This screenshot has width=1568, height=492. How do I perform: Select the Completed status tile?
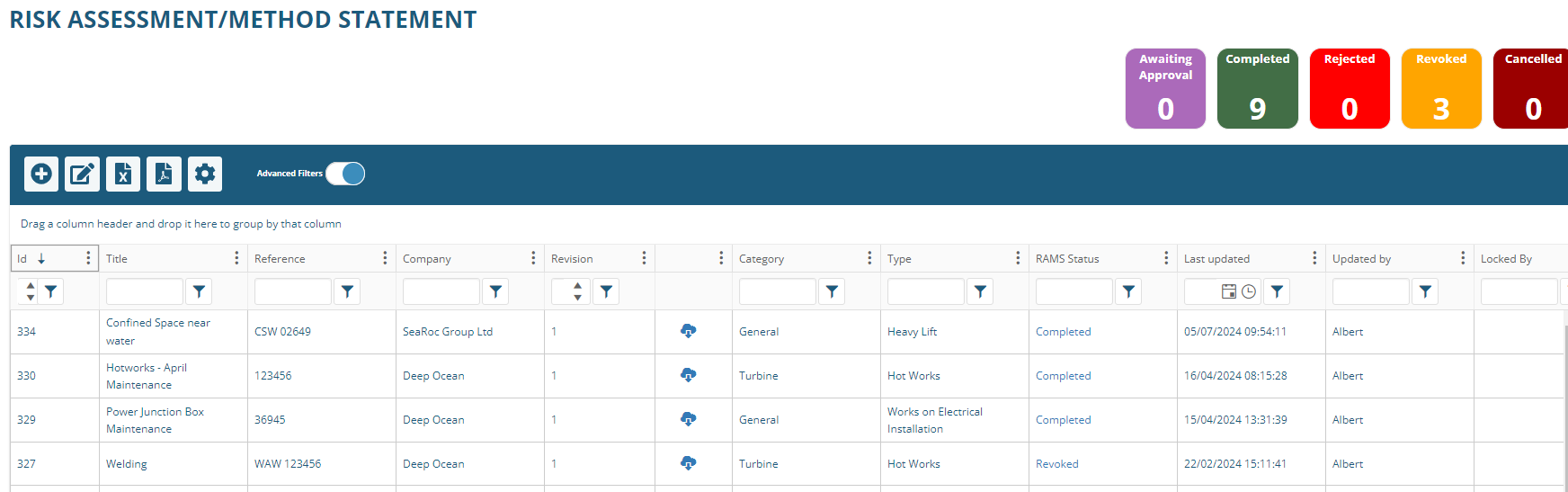pyautogui.click(x=1258, y=88)
